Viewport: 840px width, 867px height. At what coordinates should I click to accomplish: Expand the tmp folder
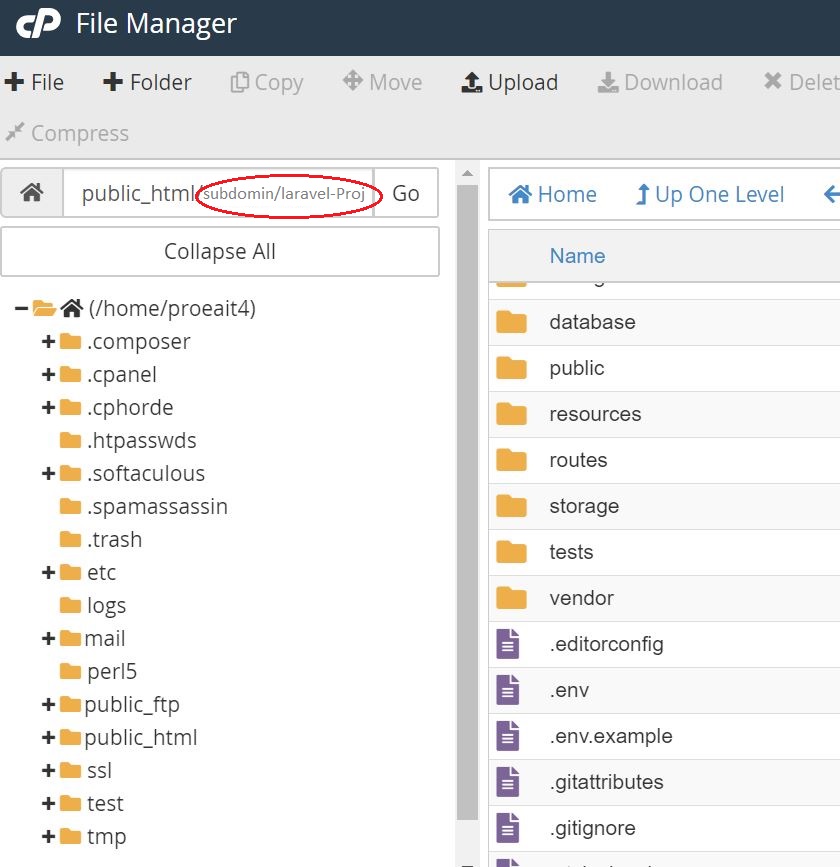(x=48, y=837)
